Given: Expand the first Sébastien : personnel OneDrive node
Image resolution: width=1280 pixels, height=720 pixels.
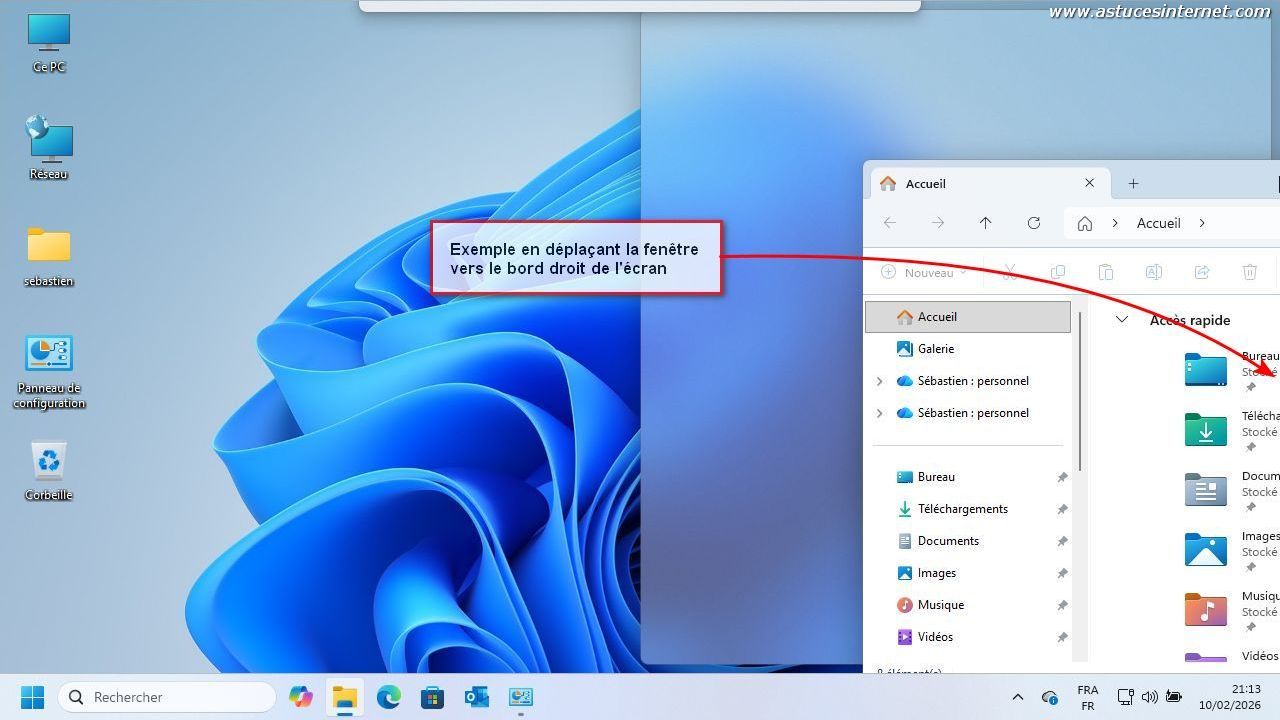Looking at the screenshot, I should pos(879,381).
